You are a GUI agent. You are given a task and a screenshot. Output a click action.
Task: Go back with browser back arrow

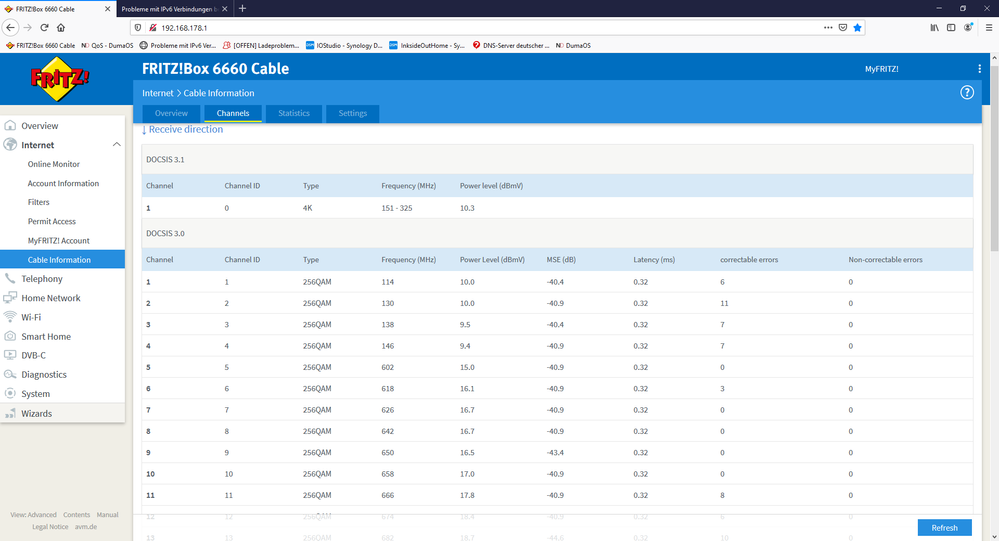(10, 27)
